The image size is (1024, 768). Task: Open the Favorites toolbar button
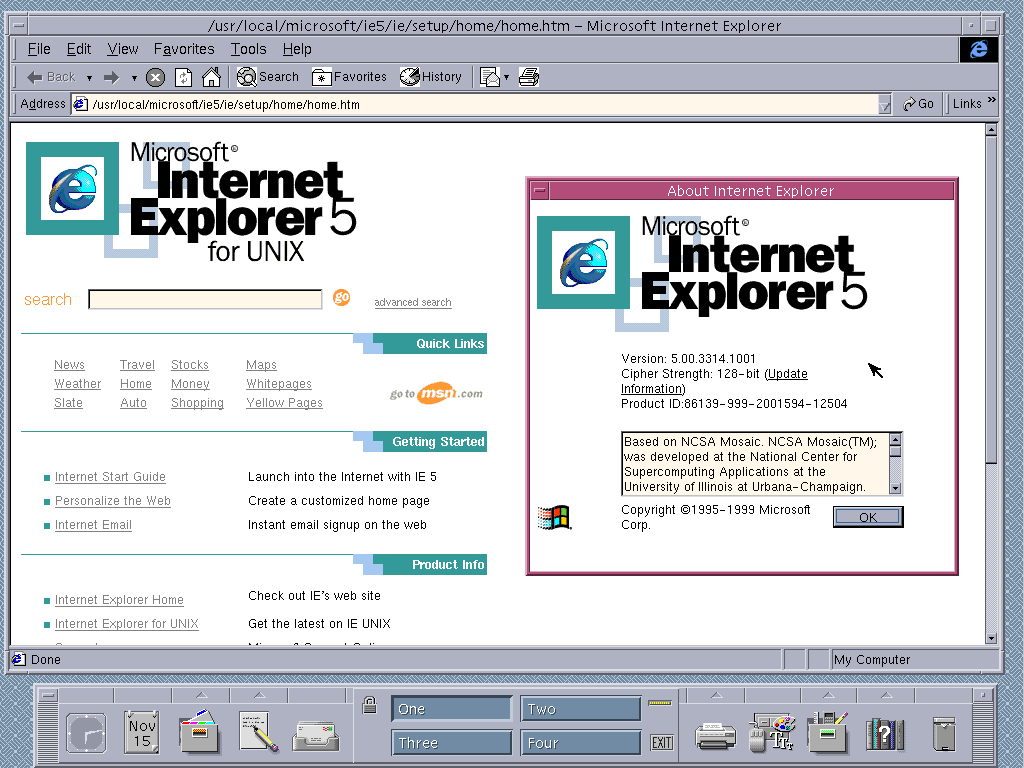coord(349,77)
